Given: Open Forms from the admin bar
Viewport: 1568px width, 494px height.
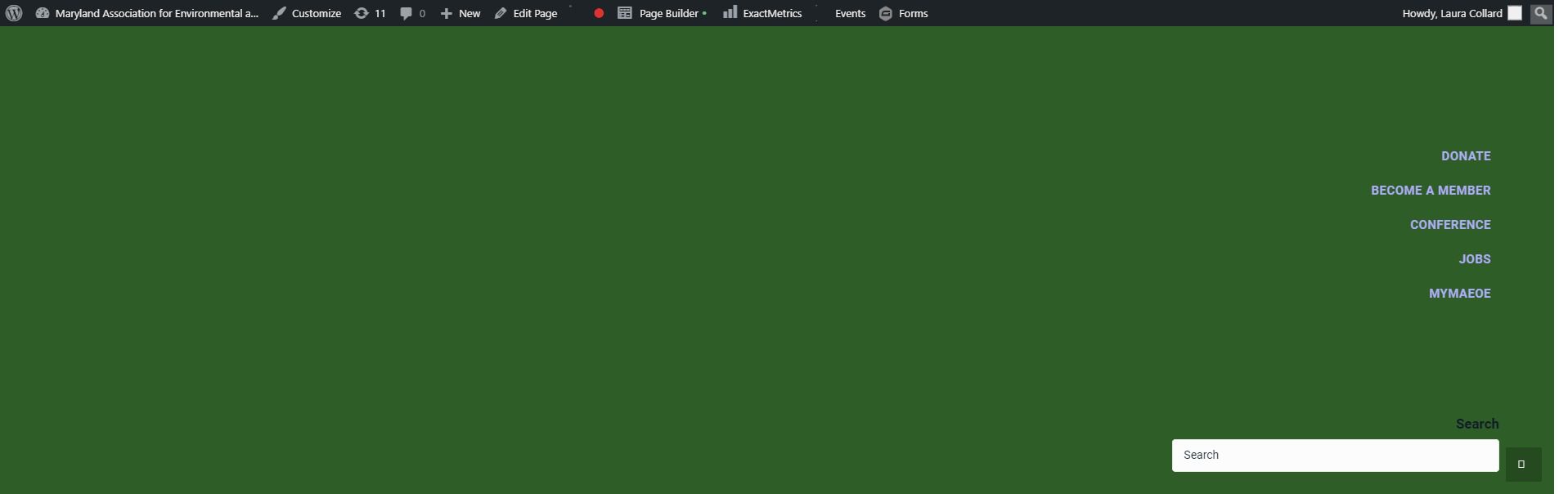Looking at the screenshot, I should coord(904,13).
